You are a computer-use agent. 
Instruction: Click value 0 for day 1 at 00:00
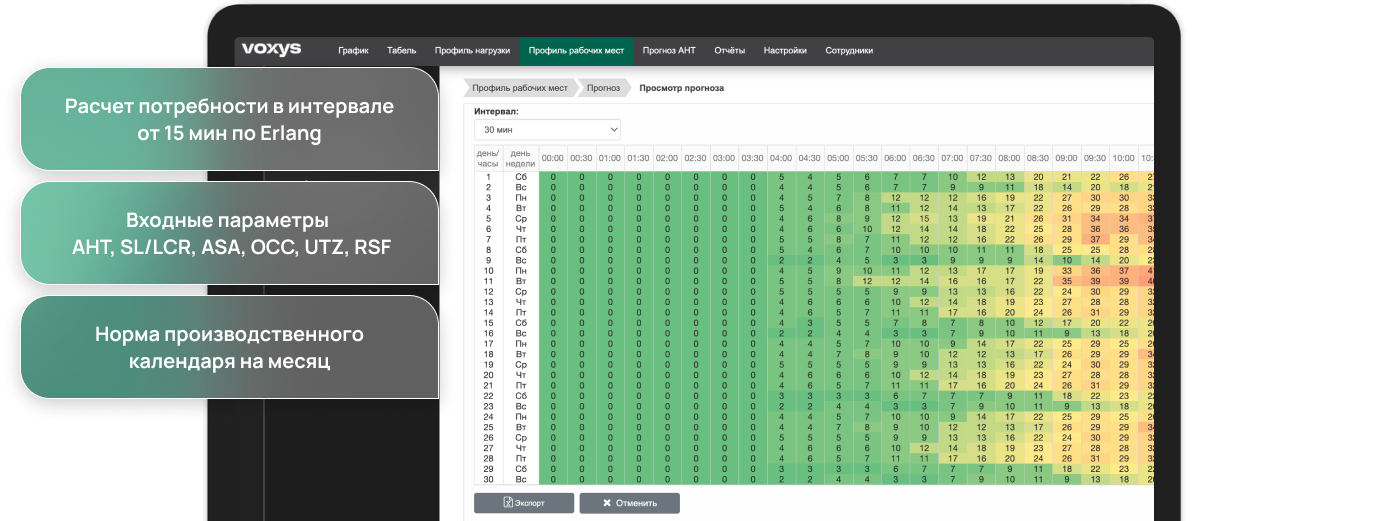pos(552,177)
